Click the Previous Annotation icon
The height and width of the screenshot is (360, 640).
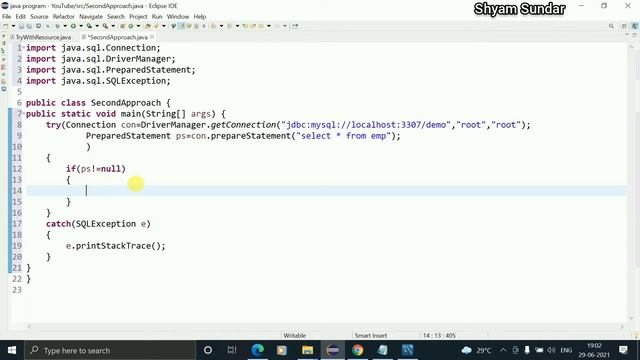(229, 26)
